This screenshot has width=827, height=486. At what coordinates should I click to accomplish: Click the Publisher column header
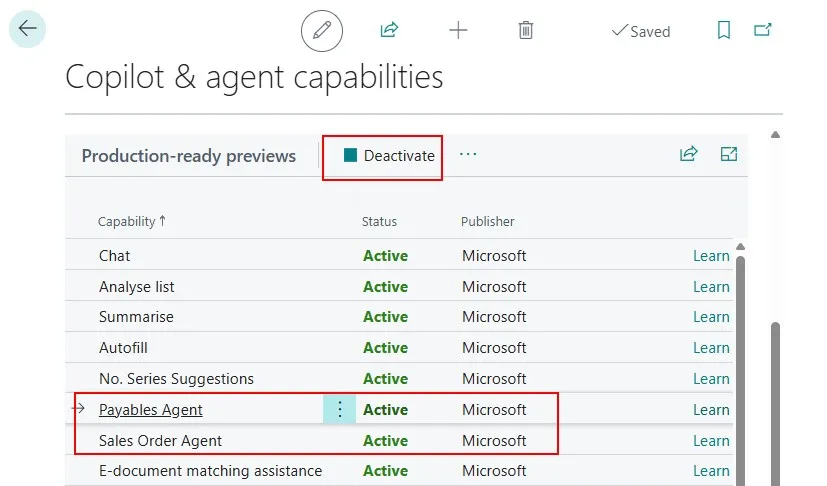[487, 222]
